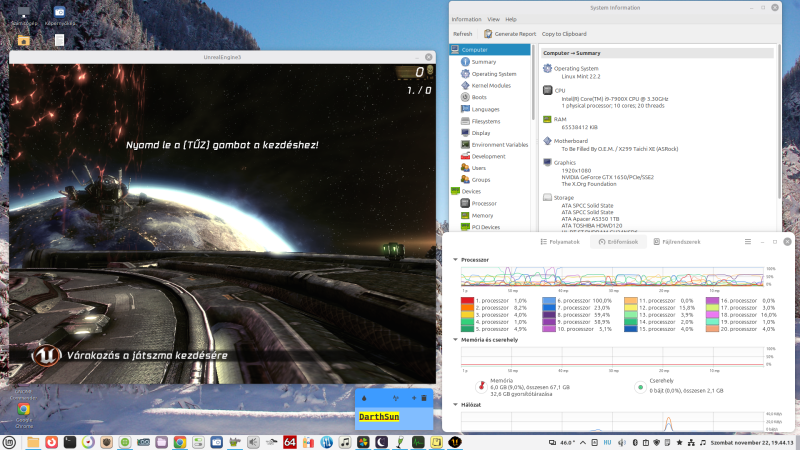Screen dimensions: 800x450
Task: Collapse the Processzor section
Action: click(456, 260)
